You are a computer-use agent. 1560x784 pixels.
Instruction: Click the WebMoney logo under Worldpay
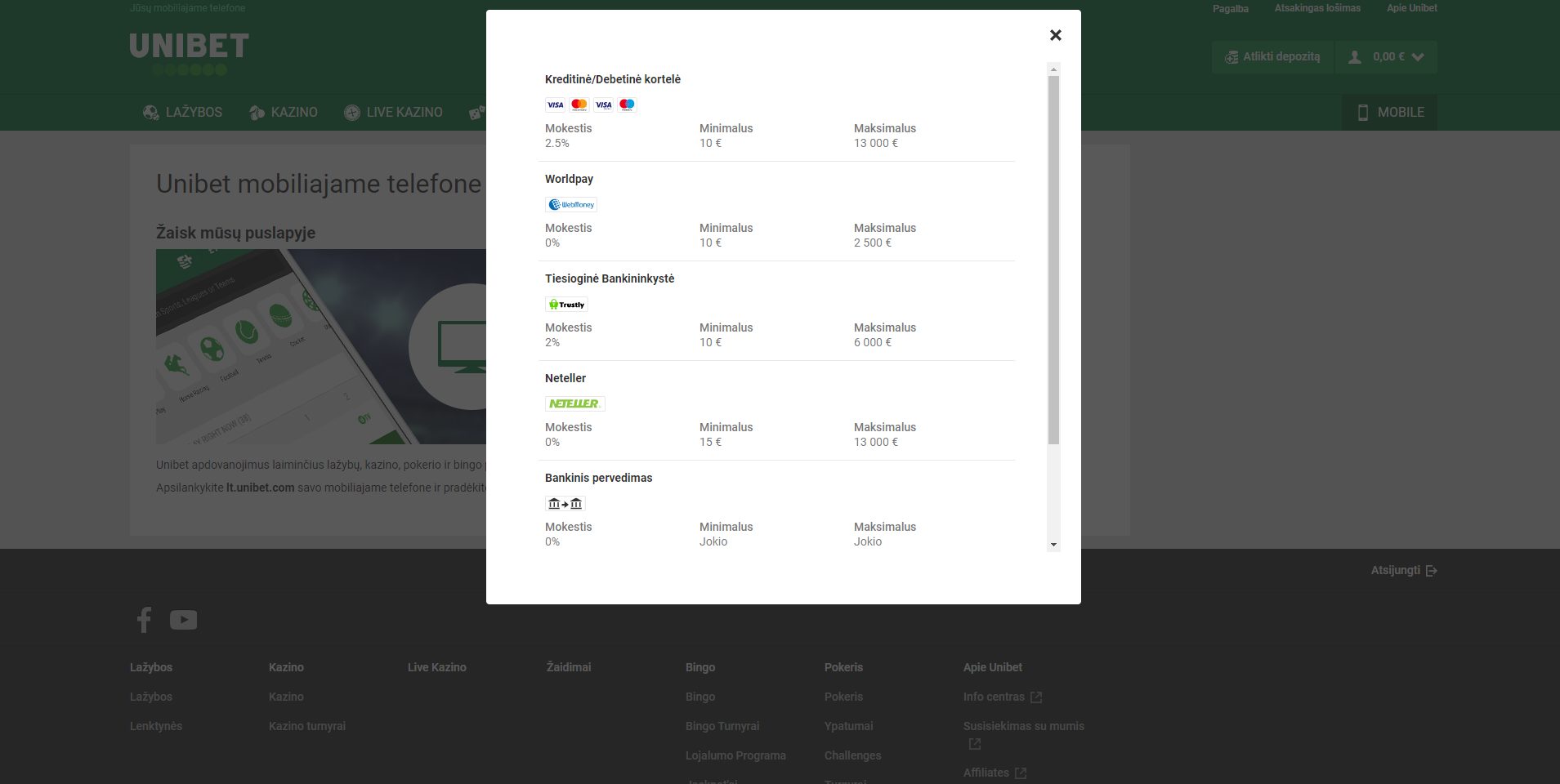(x=570, y=204)
